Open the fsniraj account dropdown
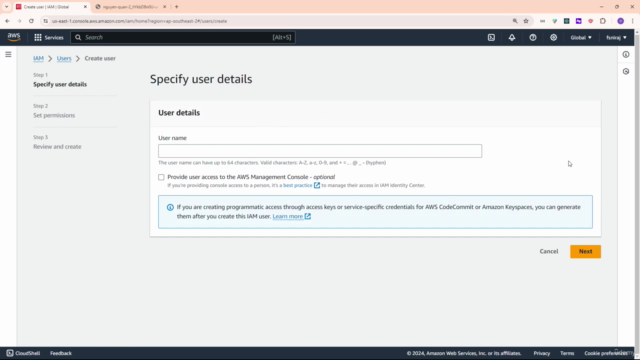Screen dimensions: 640x360 point(616,38)
